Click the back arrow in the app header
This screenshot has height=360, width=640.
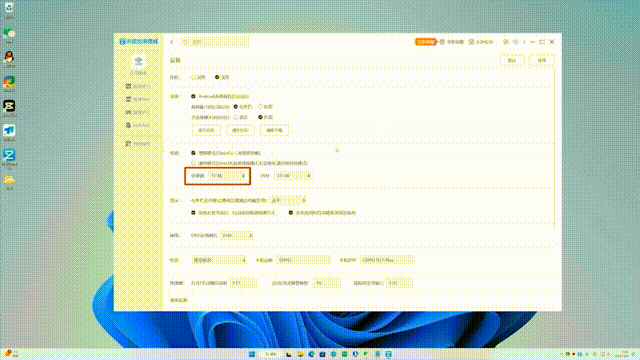click(x=172, y=42)
